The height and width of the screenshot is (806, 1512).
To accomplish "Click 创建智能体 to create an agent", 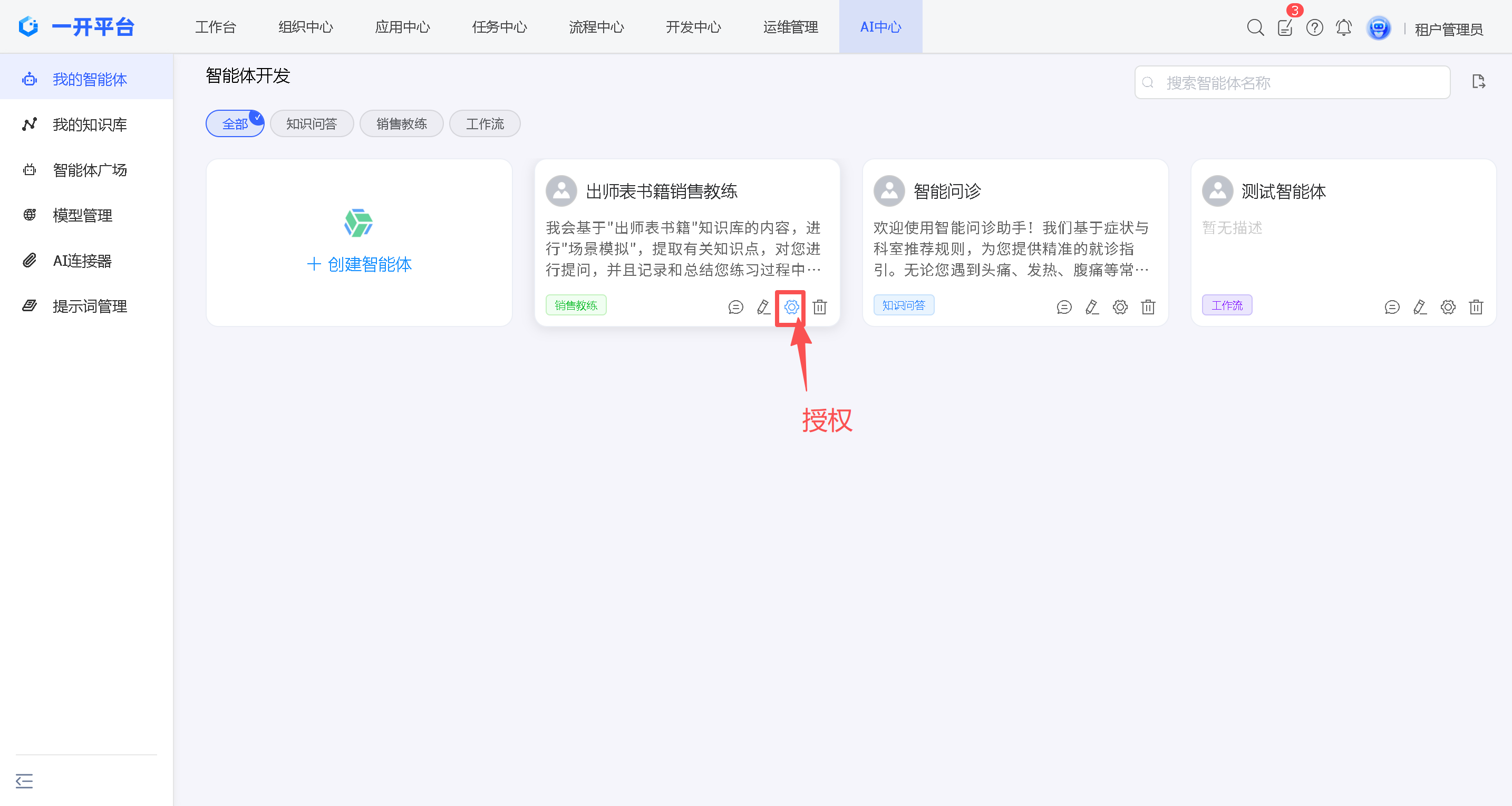I will tap(359, 264).
